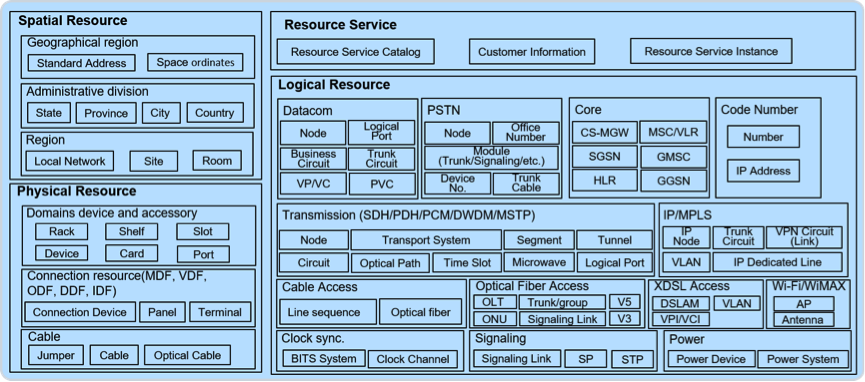Choose the Microwave box in Transmission
This screenshot has height=382, width=865.
539,262
